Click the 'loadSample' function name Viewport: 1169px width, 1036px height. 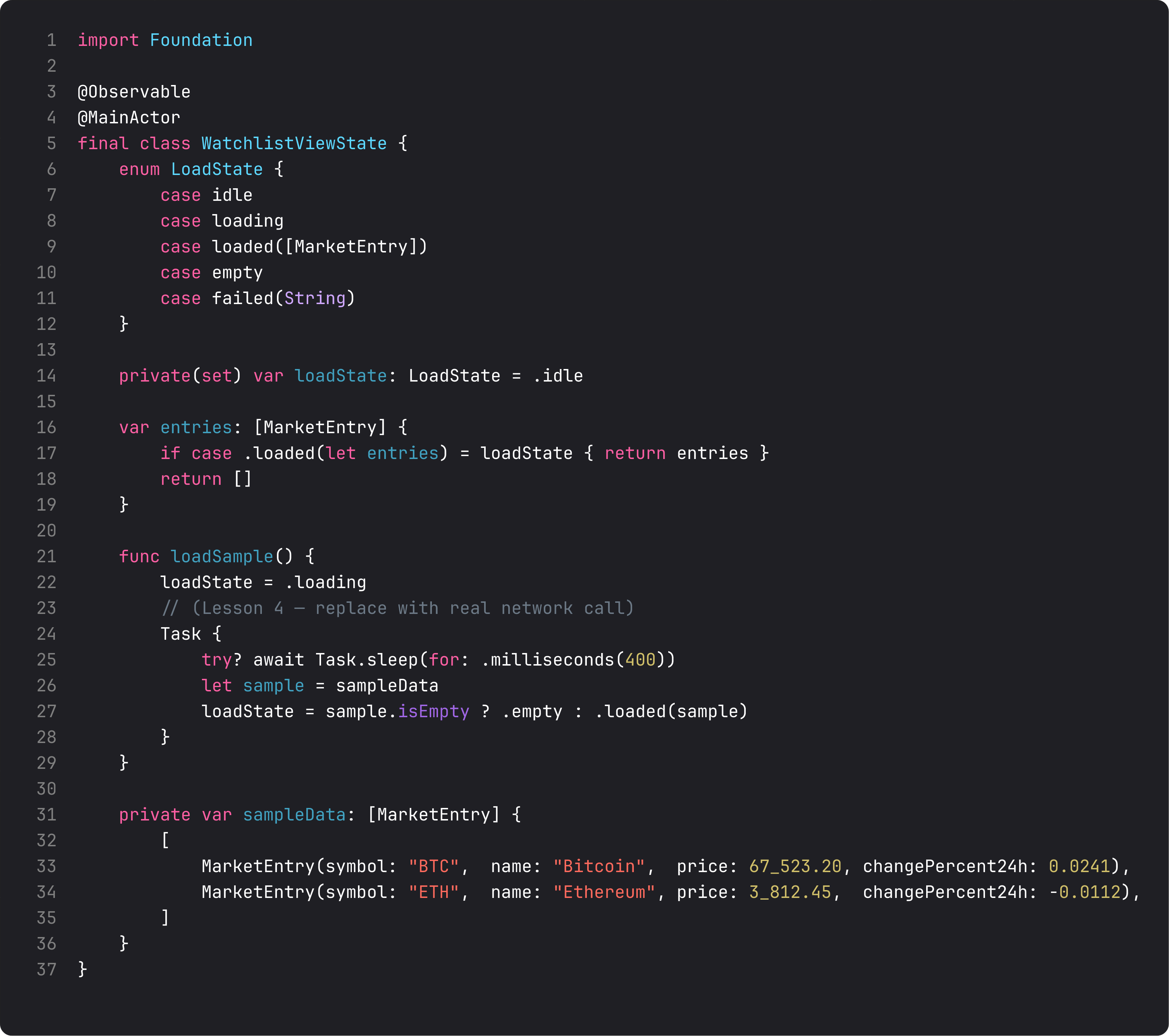[222, 557]
